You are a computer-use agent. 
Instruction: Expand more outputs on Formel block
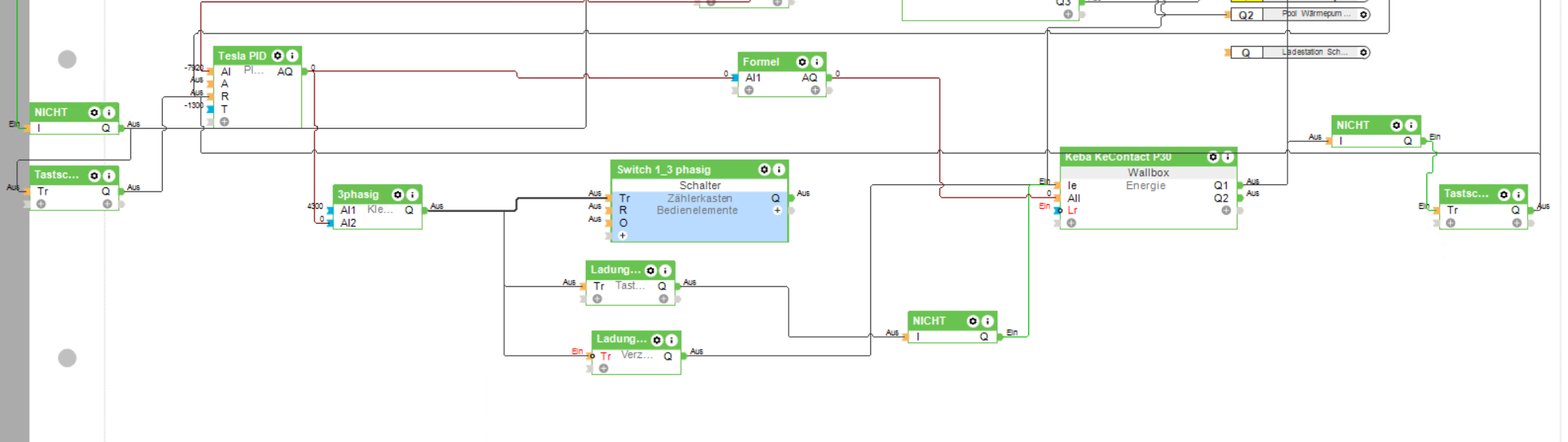click(815, 90)
